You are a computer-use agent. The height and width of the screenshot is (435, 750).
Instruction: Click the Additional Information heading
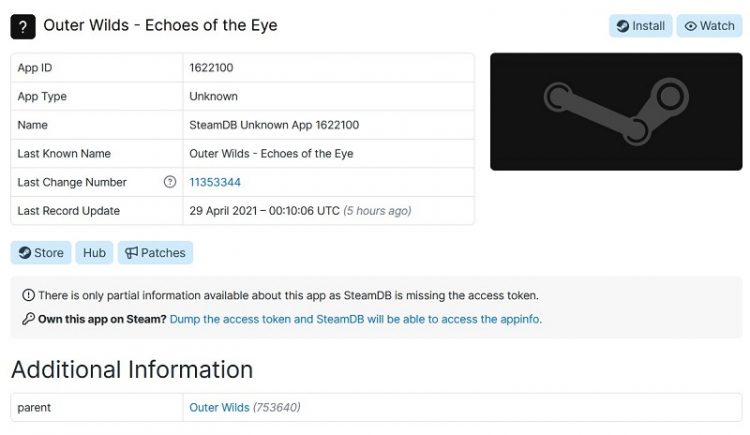point(132,369)
